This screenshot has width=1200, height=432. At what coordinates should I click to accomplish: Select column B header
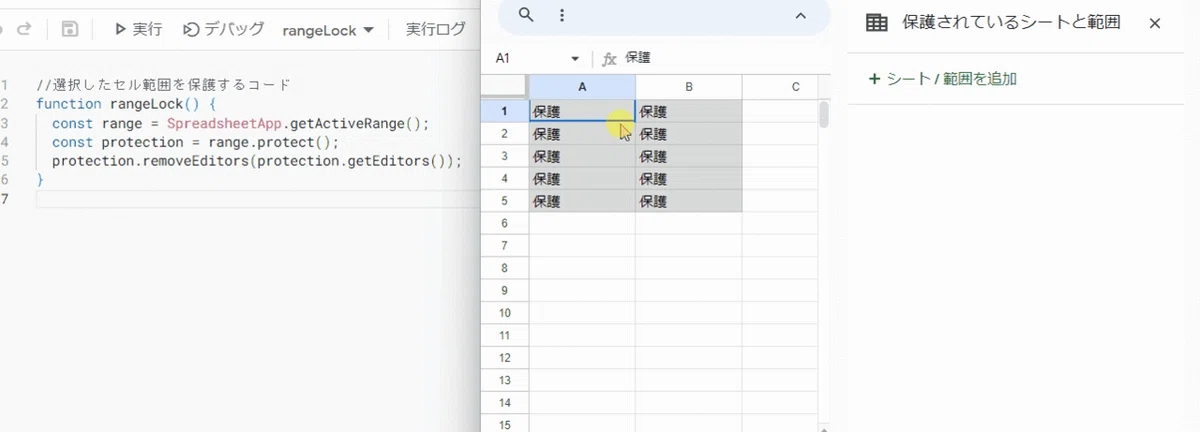(x=689, y=87)
